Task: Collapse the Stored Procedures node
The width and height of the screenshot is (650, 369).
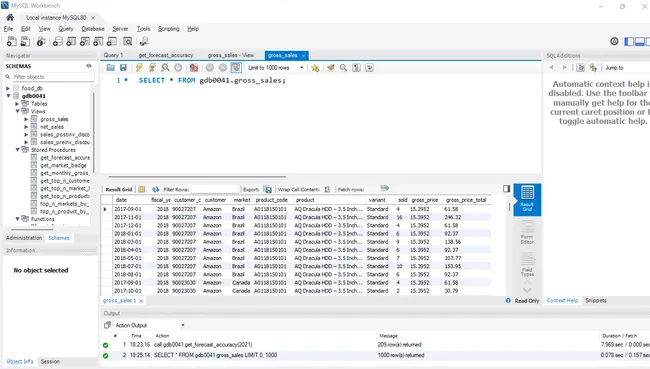Action: pos(17,150)
